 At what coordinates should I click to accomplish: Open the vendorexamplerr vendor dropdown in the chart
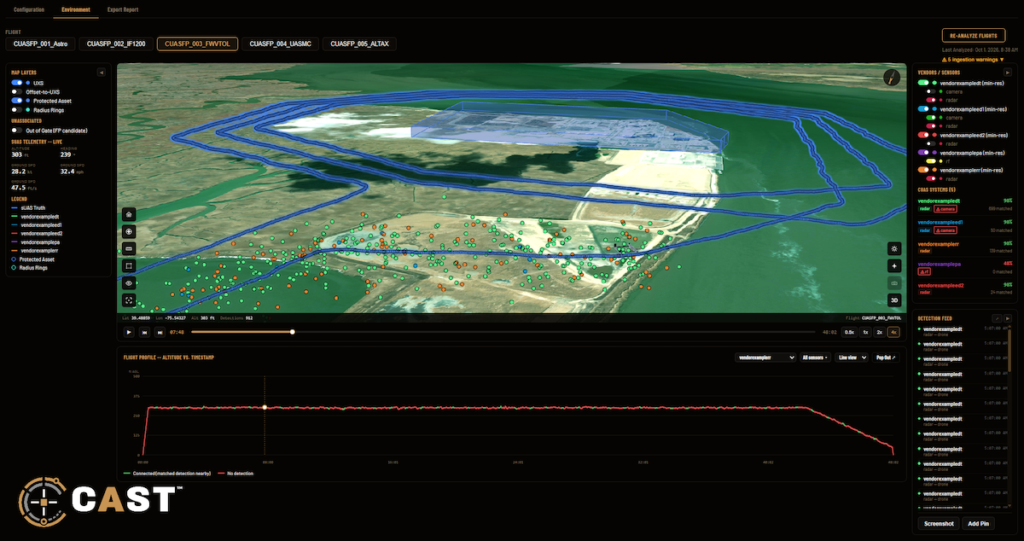tap(765, 357)
